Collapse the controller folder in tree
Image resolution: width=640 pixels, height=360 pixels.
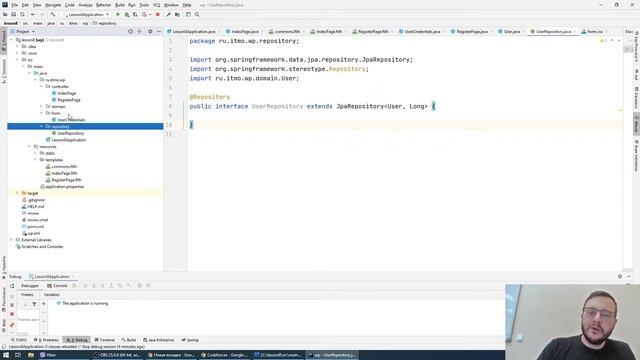click(x=42, y=87)
